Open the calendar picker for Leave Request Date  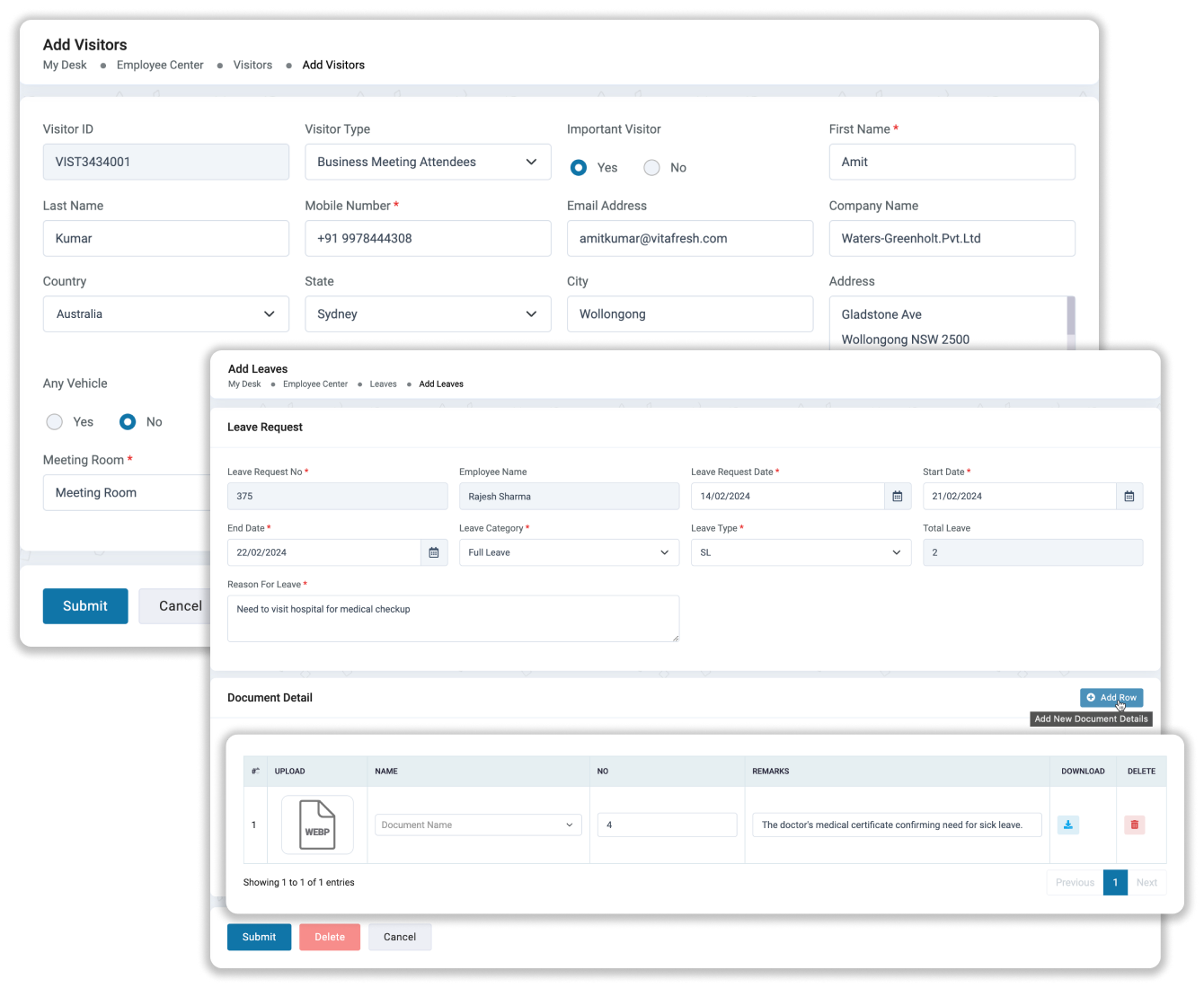pos(897,496)
